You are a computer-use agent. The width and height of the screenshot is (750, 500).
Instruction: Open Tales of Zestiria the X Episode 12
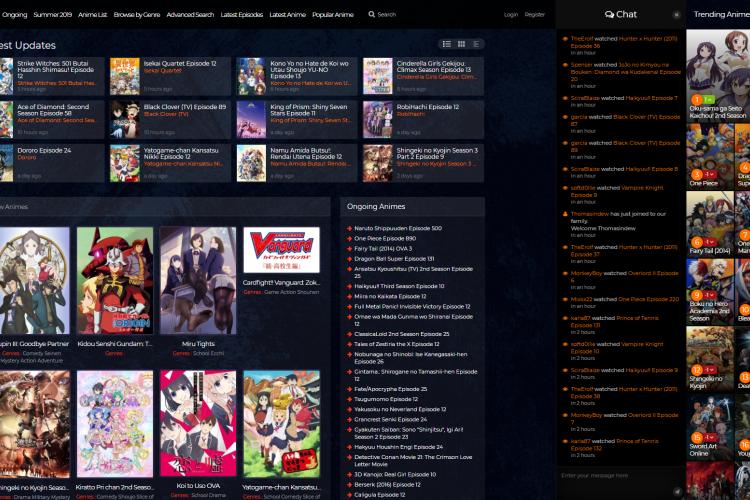(x=397, y=344)
